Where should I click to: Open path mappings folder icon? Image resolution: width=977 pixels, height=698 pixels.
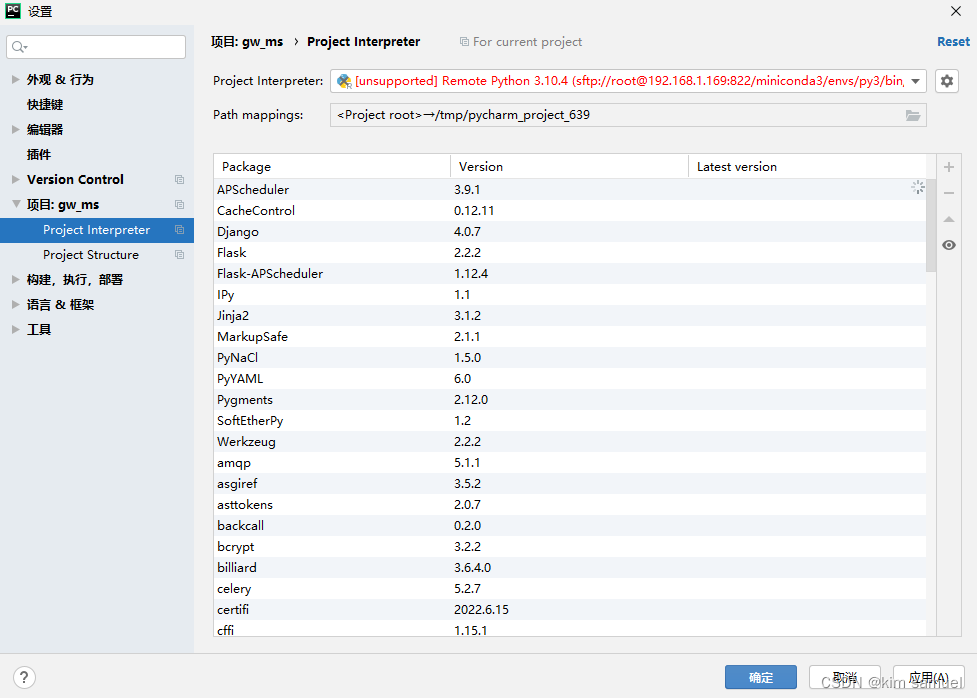pos(912,115)
